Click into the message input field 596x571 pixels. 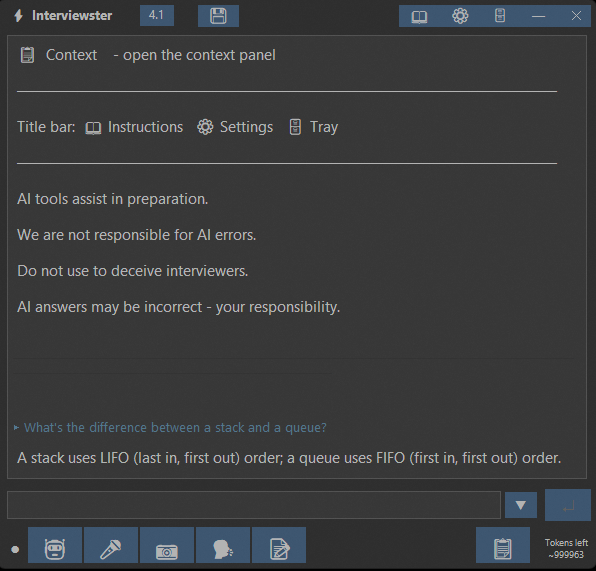(254, 505)
